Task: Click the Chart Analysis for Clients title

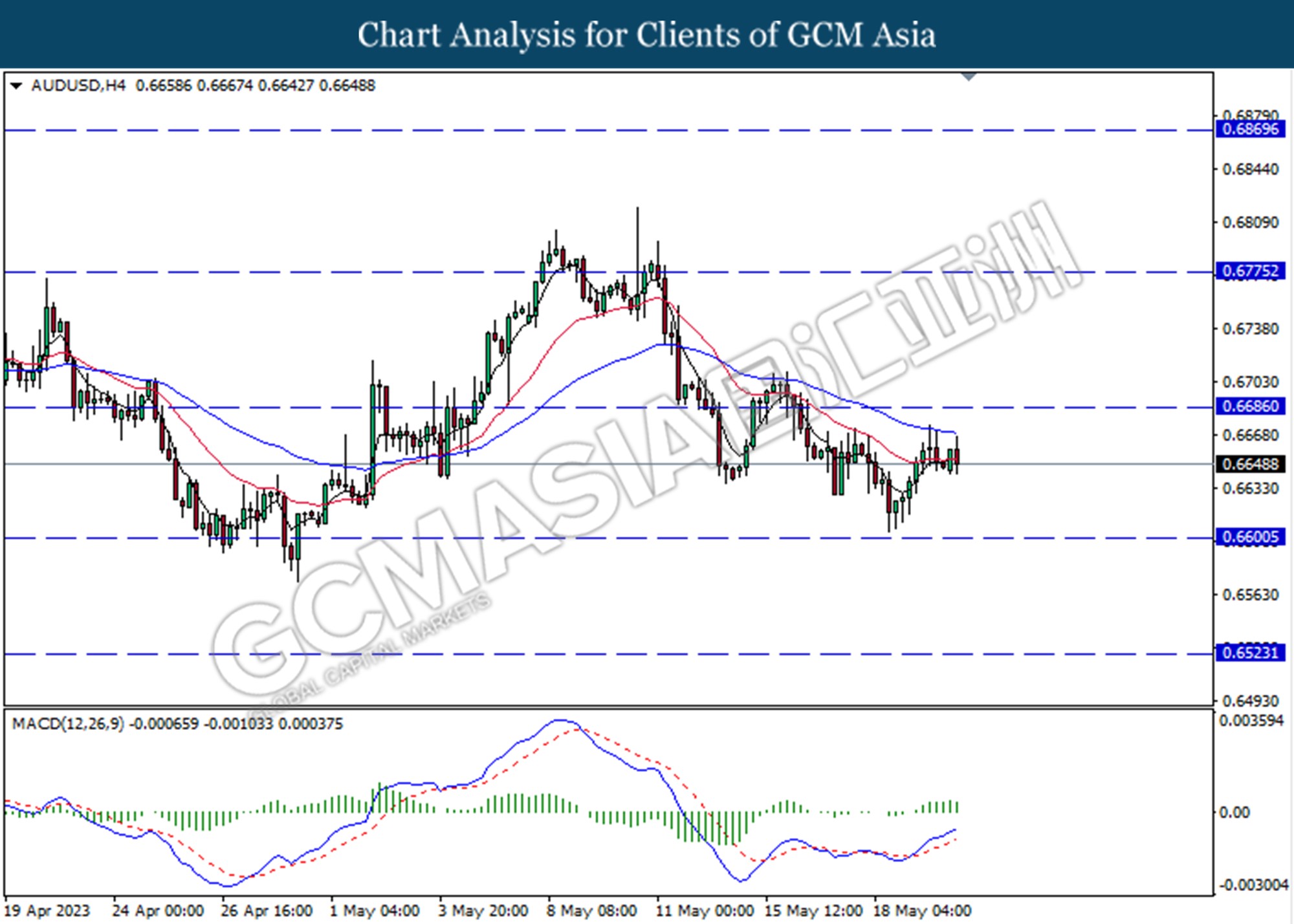Action: click(x=646, y=34)
